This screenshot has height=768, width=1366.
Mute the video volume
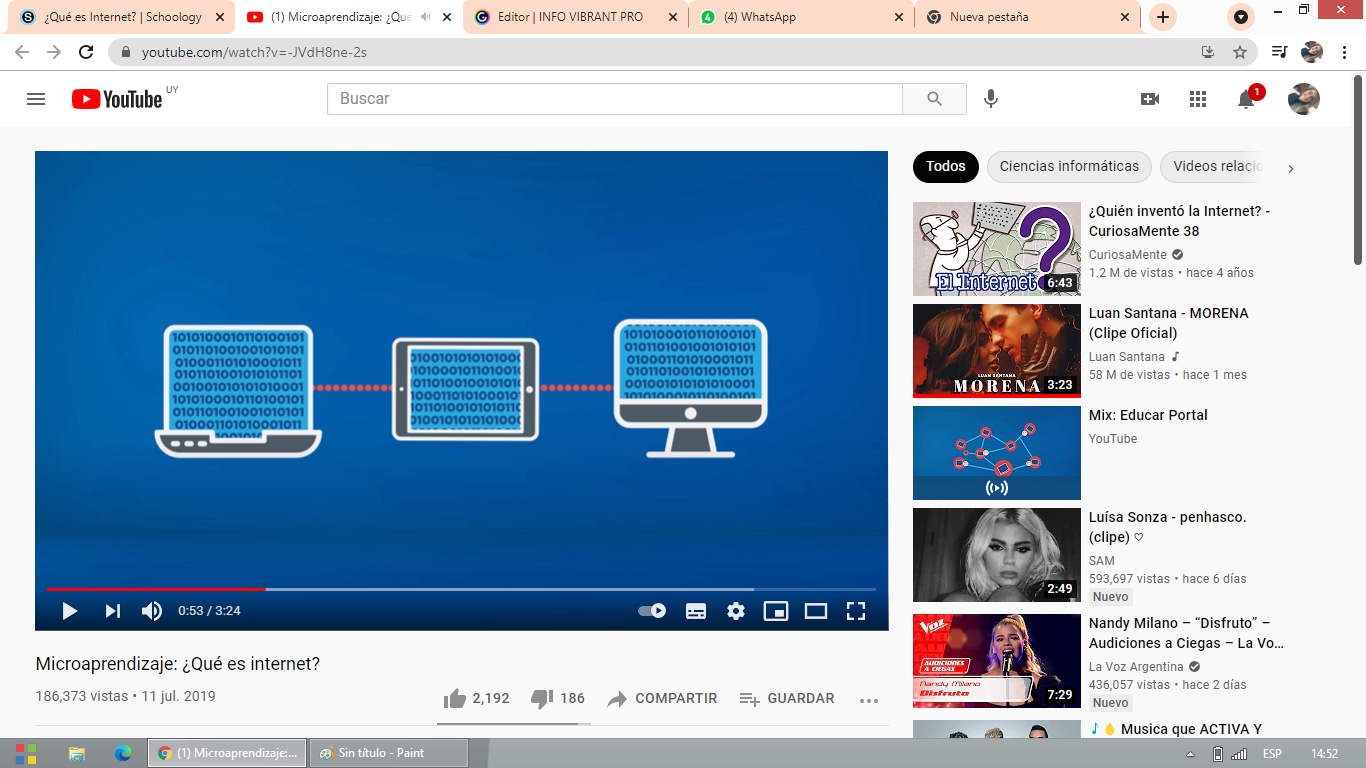(x=152, y=611)
